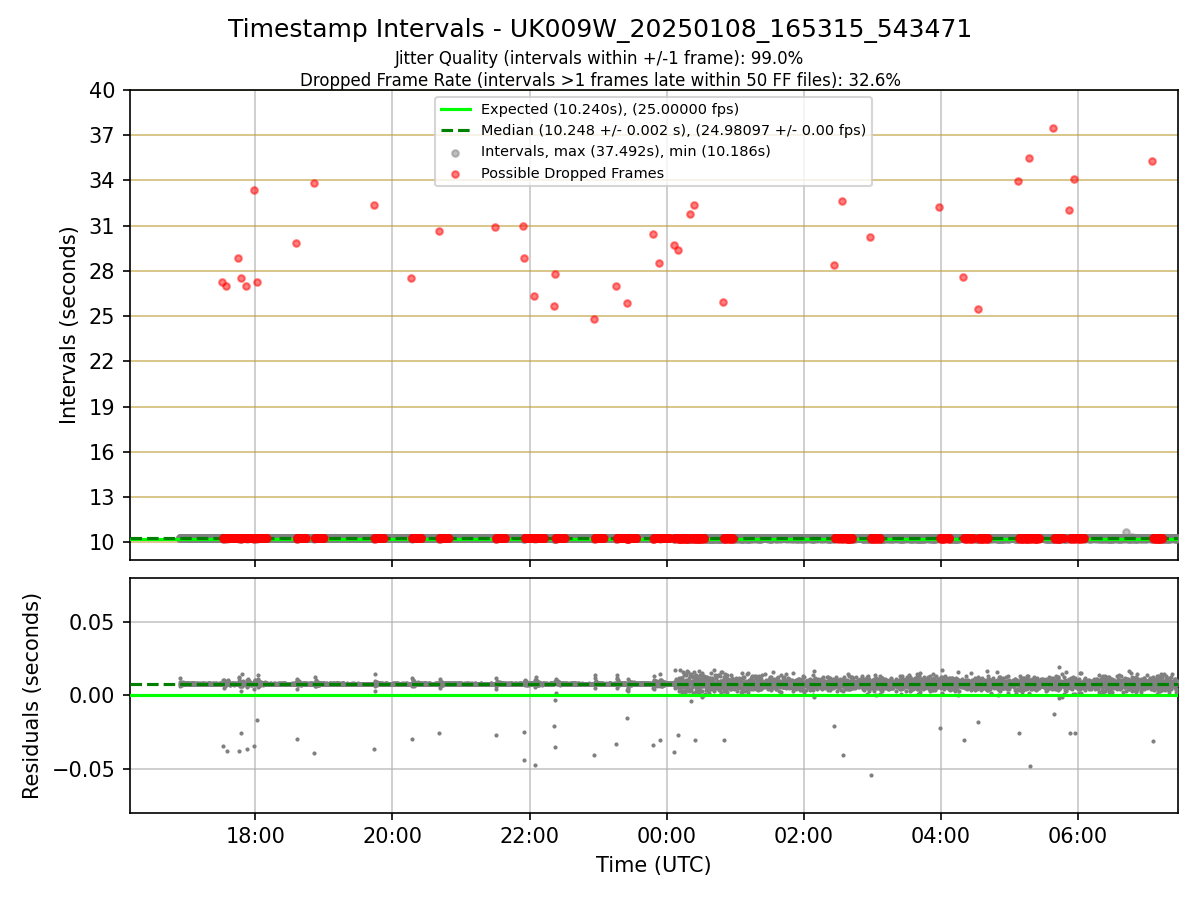Viewport: 1200px width, 900px height.
Task: Select the 'Dropped Frame Rate' 32.6% subtitle line
Action: click(600, 80)
